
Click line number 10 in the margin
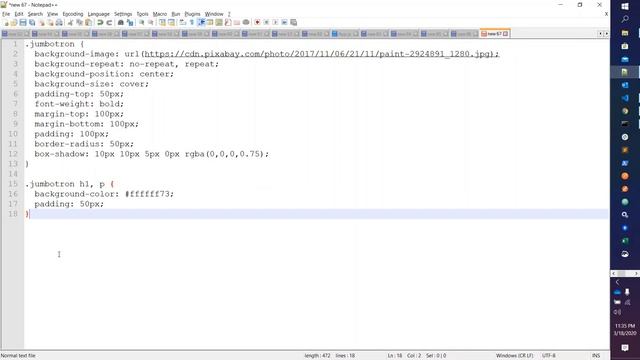[x=13, y=134]
